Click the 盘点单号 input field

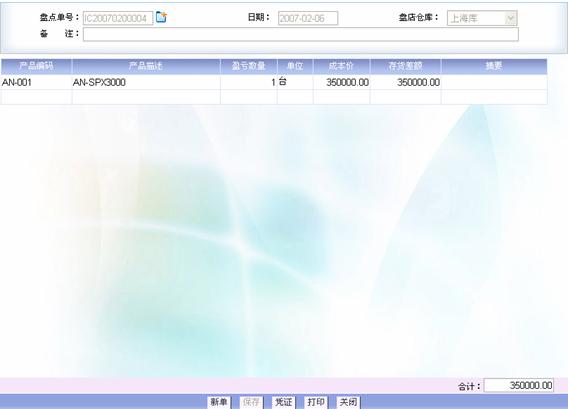pyautogui.click(x=118, y=18)
